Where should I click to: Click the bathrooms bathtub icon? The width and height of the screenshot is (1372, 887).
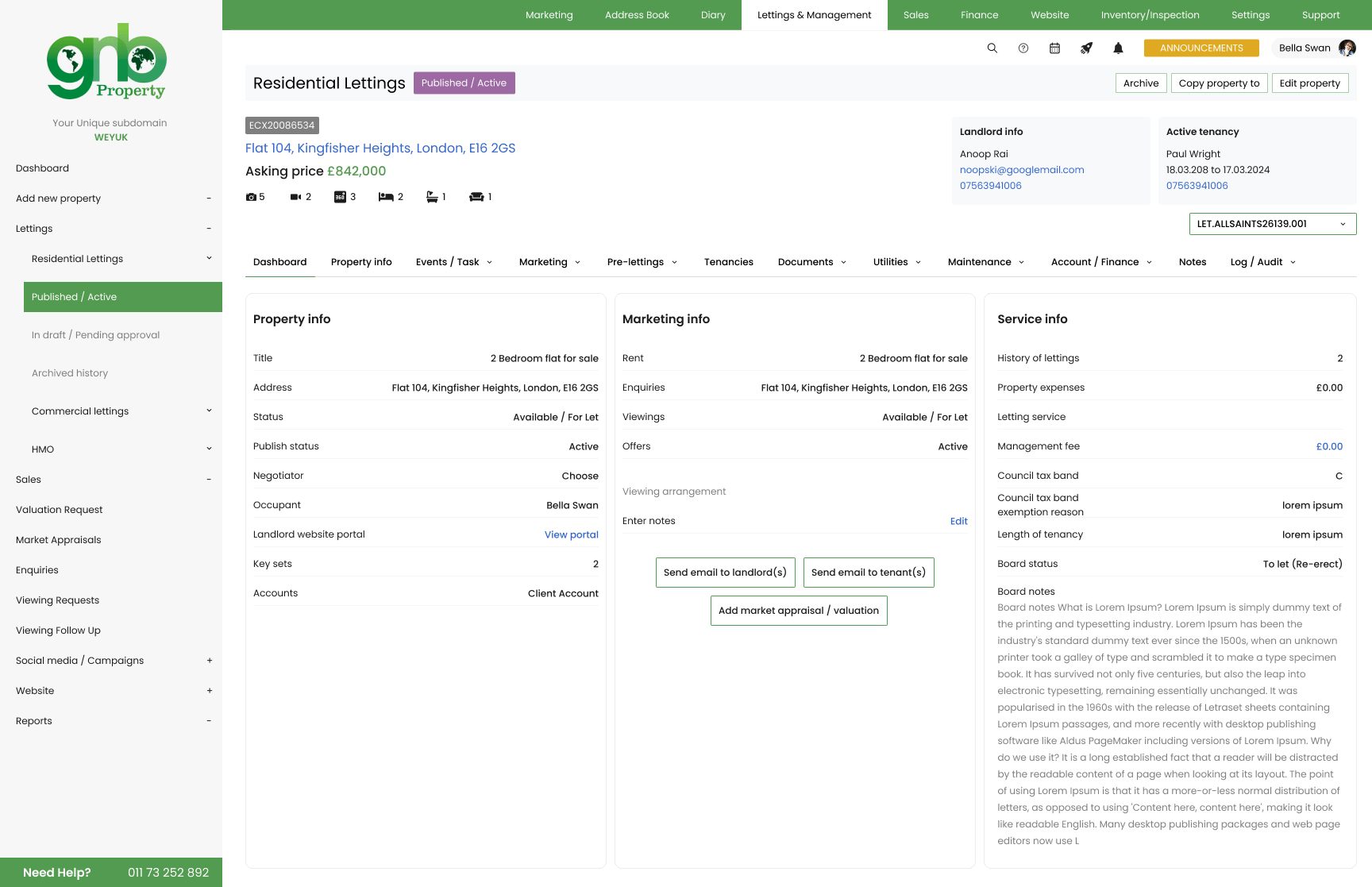(x=432, y=197)
